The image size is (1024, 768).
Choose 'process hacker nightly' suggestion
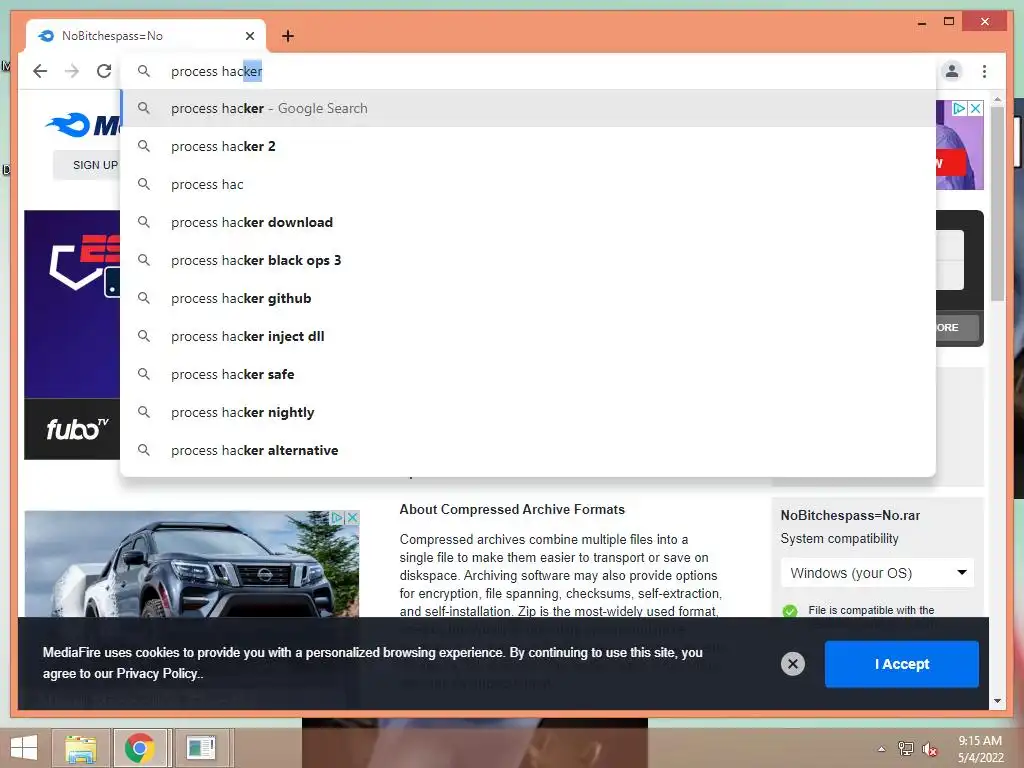coord(528,412)
